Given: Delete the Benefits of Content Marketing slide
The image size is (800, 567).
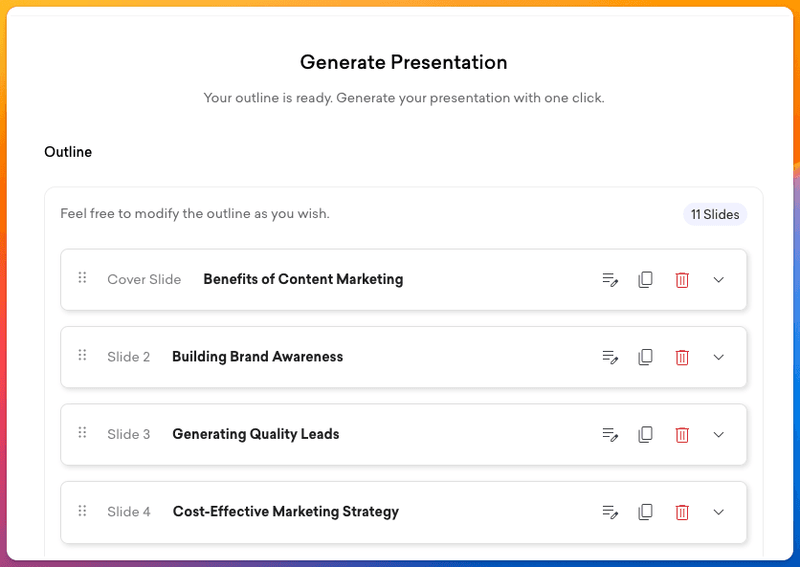Looking at the screenshot, I should 682,280.
